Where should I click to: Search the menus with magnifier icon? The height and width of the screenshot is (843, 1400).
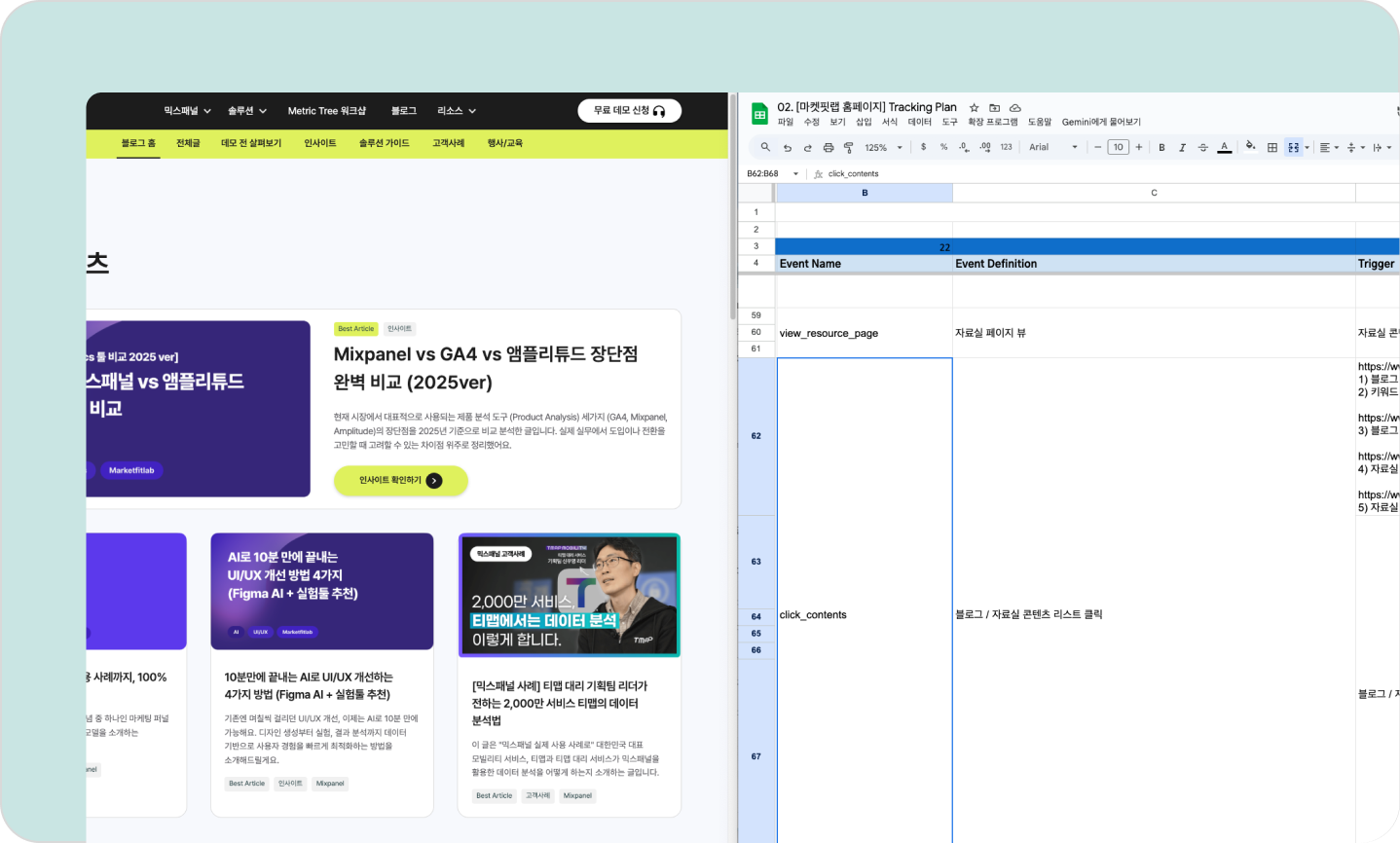pyautogui.click(x=765, y=147)
